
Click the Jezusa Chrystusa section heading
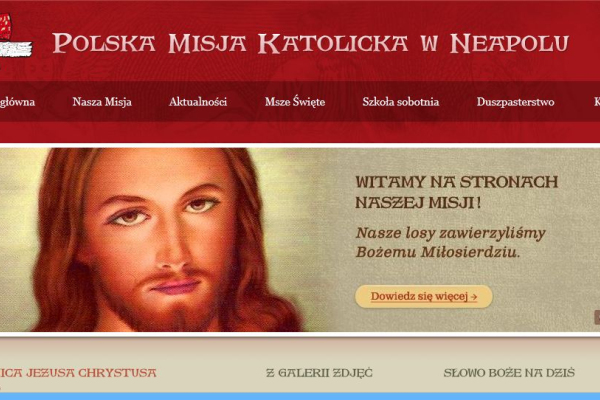78,373
